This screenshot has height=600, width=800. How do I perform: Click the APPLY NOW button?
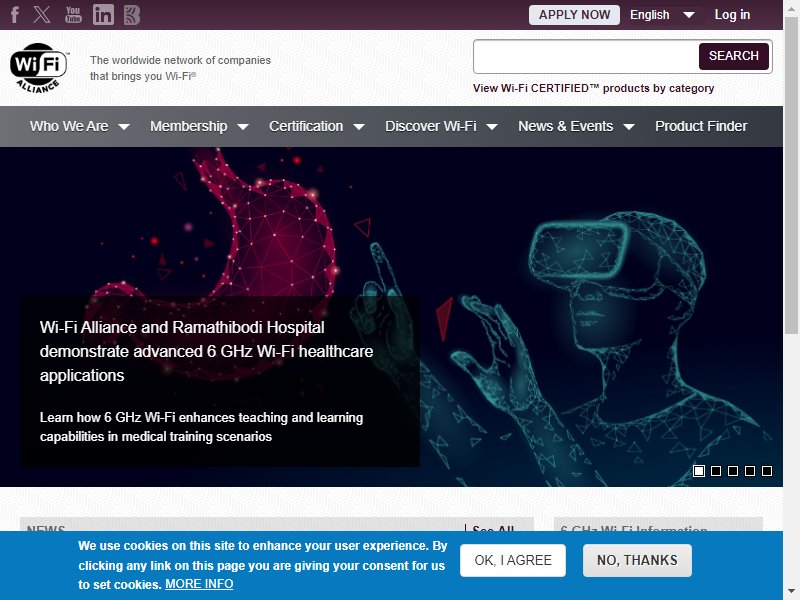click(574, 15)
